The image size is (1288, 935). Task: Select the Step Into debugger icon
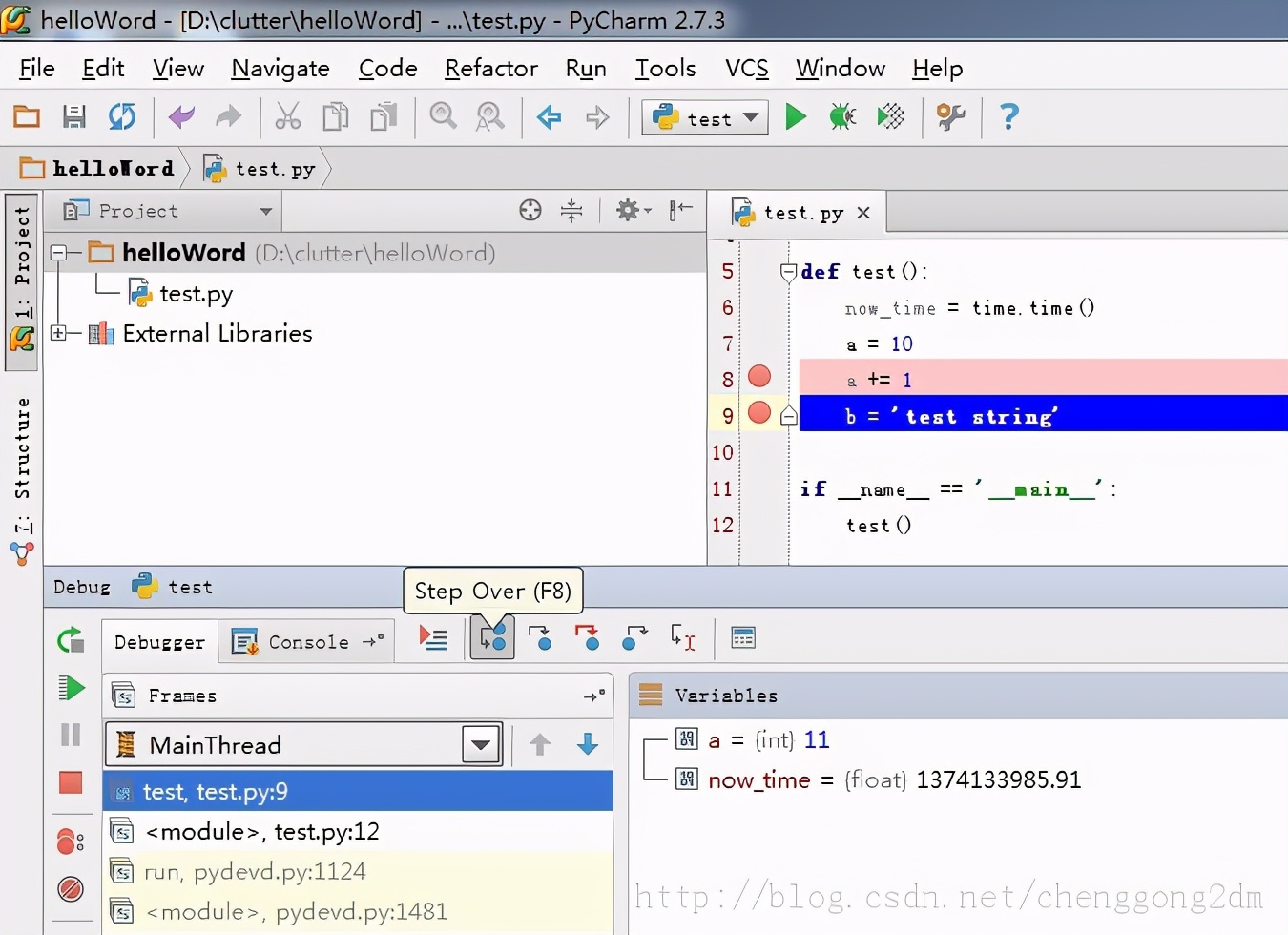click(x=541, y=639)
